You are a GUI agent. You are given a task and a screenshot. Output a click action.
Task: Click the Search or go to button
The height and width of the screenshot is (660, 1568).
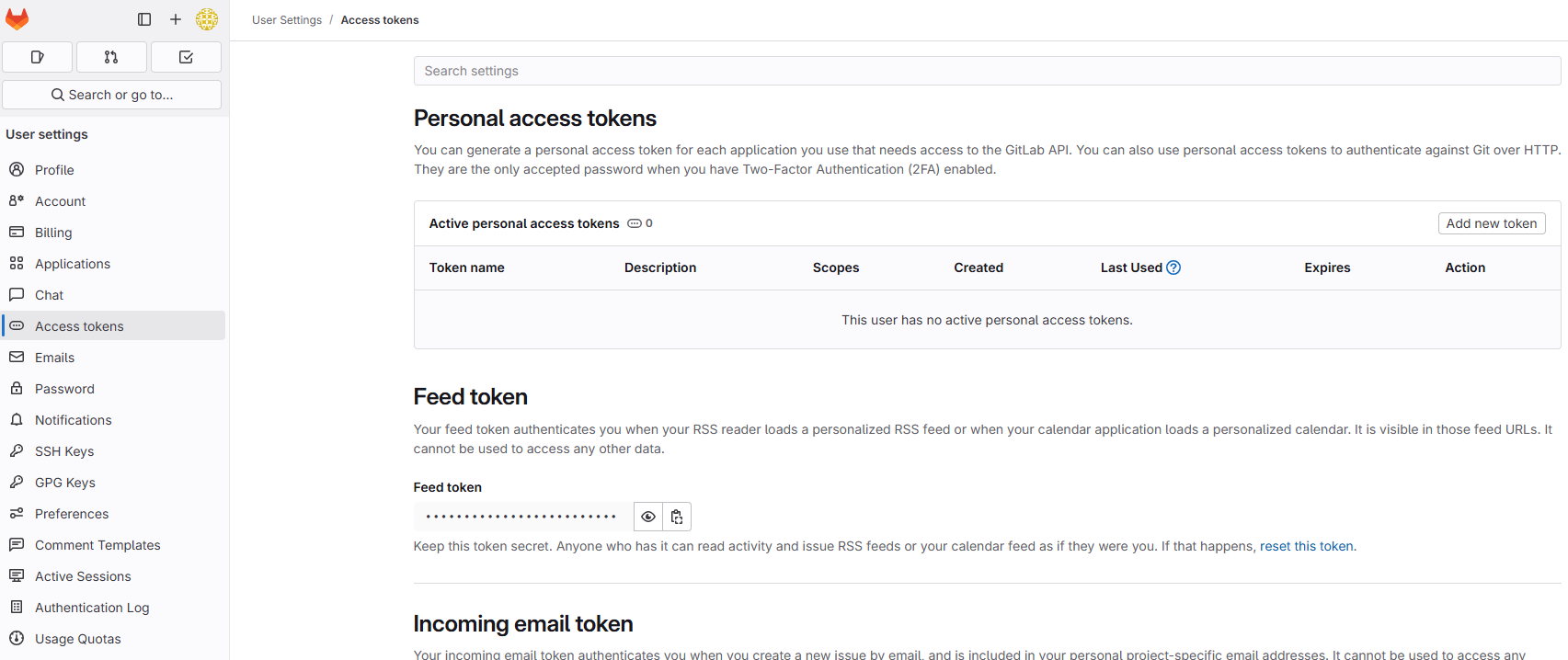point(112,95)
